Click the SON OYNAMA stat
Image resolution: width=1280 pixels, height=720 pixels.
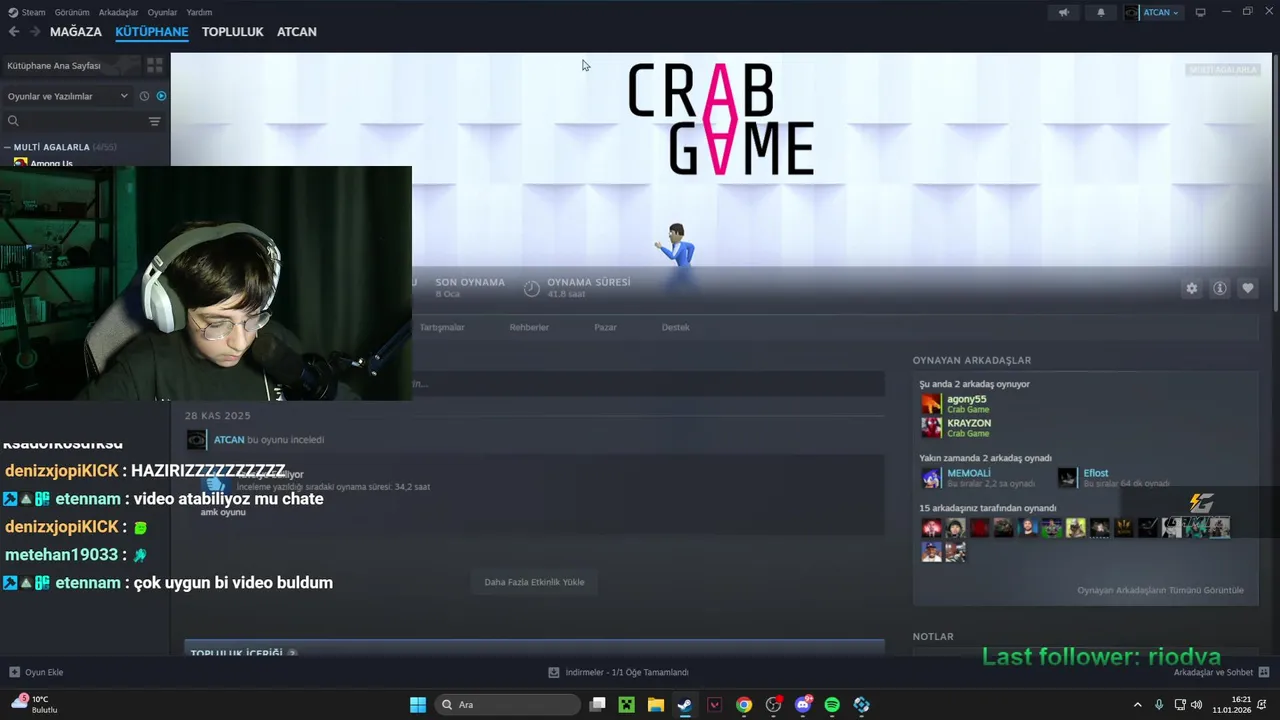pyautogui.click(x=470, y=288)
